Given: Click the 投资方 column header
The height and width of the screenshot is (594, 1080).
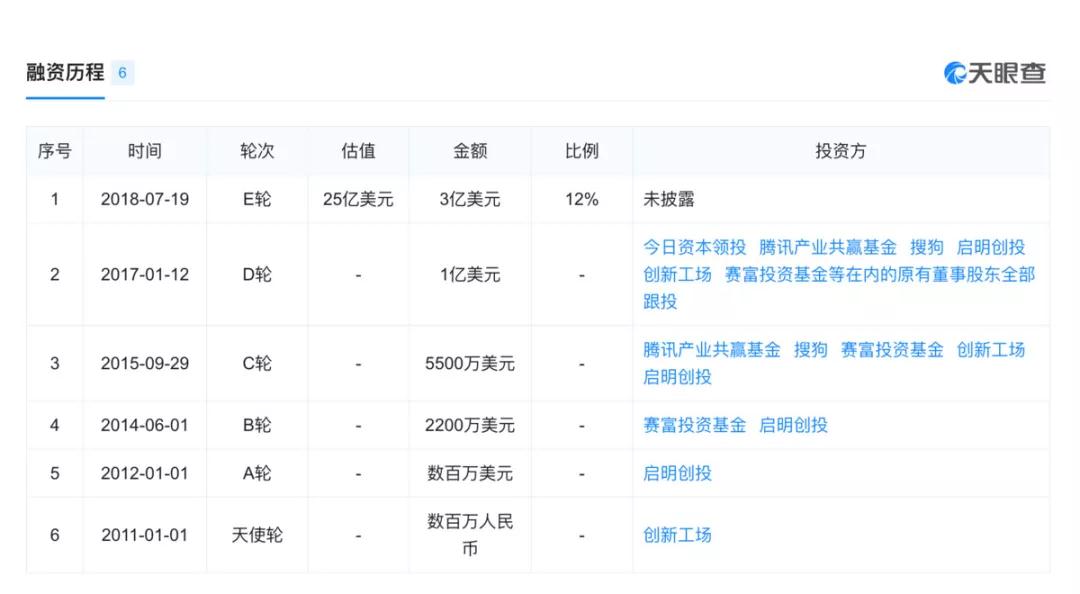Looking at the screenshot, I should point(840,151).
